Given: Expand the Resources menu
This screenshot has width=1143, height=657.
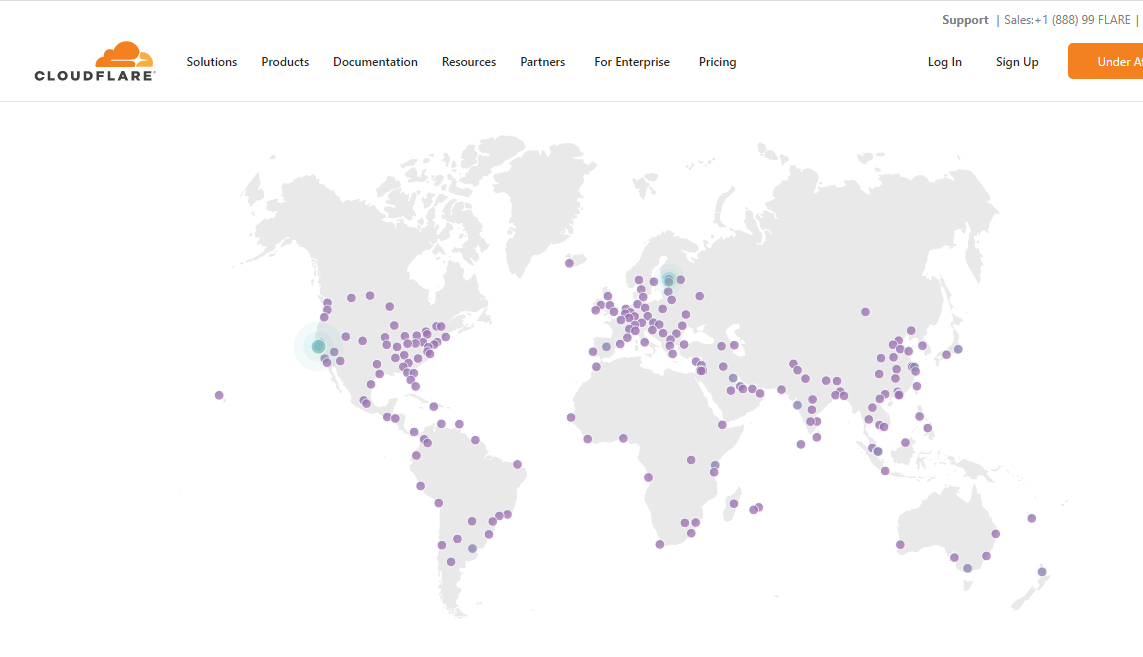Looking at the screenshot, I should tap(469, 62).
